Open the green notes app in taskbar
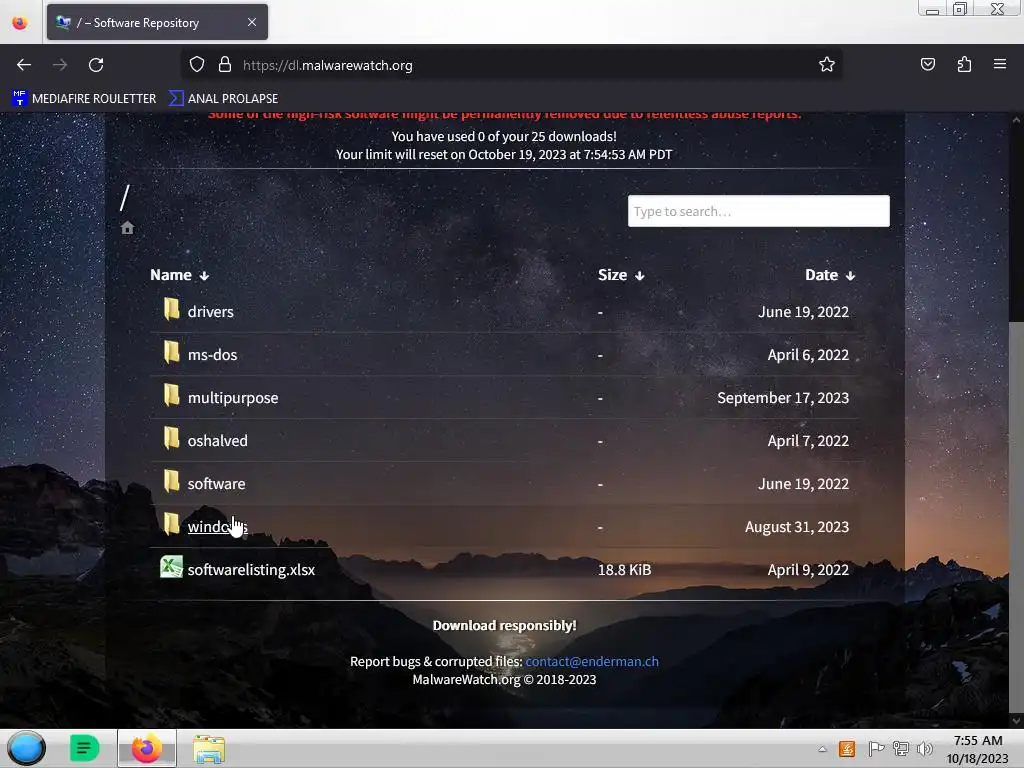The height and width of the screenshot is (768, 1024). click(x=85, y=748)
